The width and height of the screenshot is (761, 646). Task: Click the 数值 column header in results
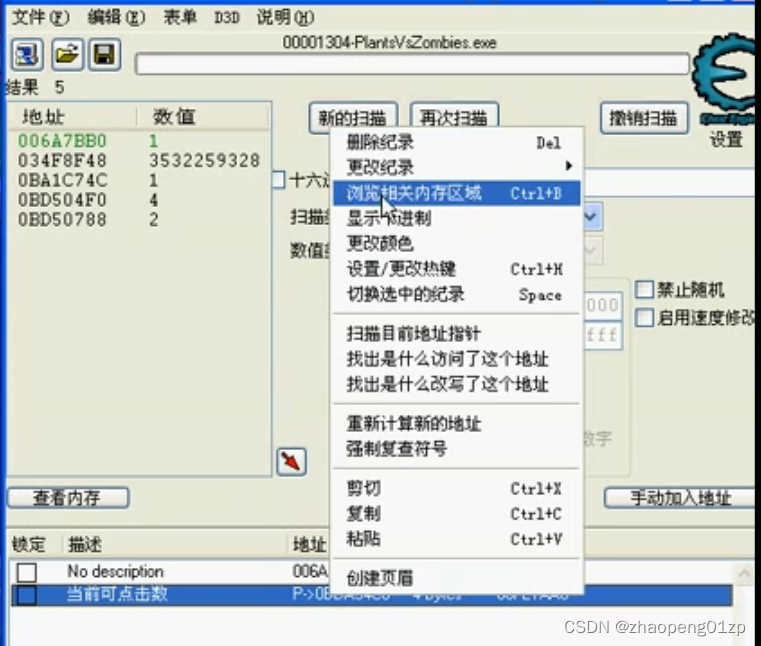204,117
